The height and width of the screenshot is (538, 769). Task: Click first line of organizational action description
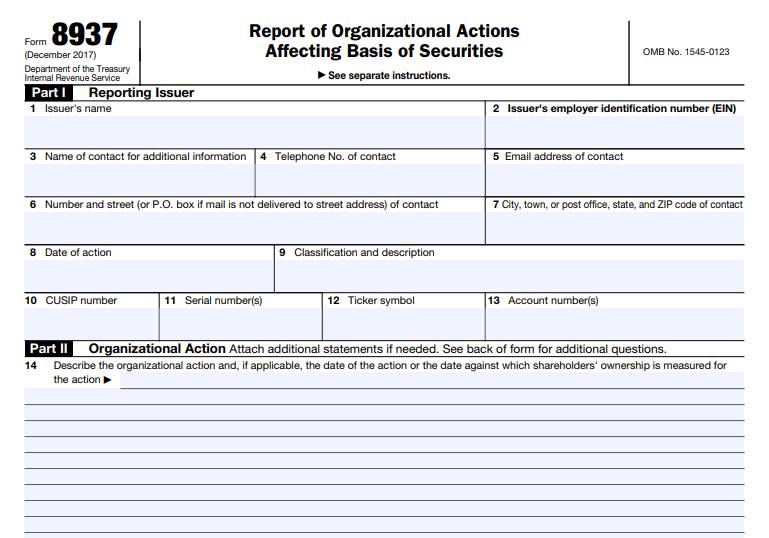[430, 380]
